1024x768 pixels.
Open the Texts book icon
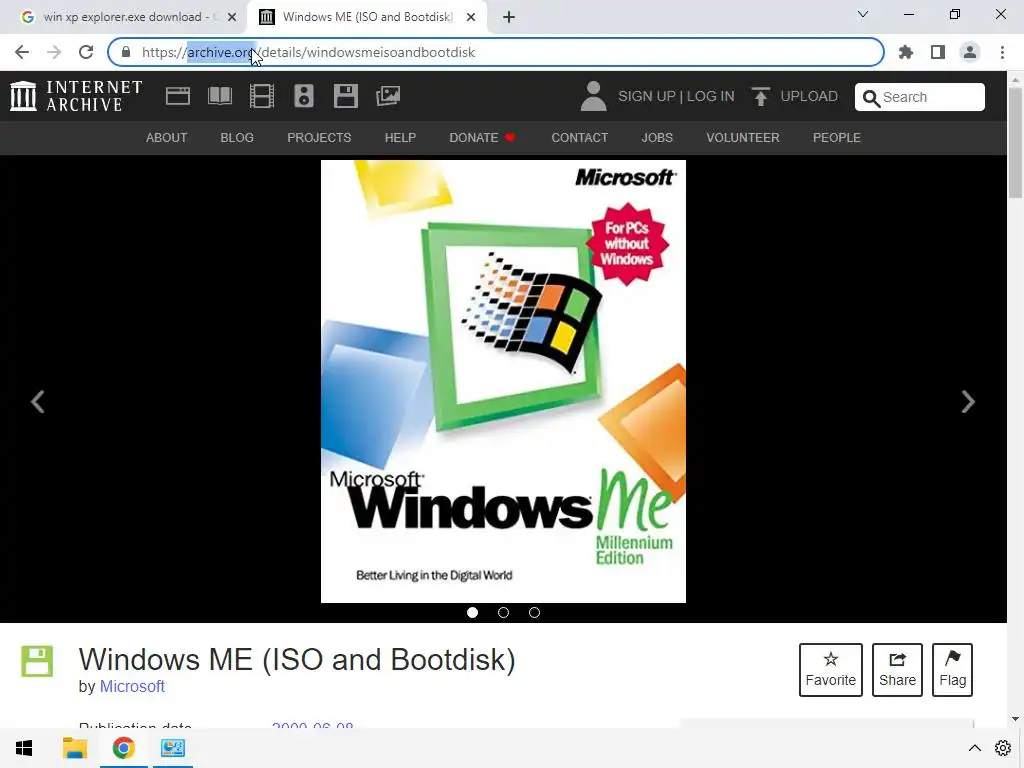[219, 96]
